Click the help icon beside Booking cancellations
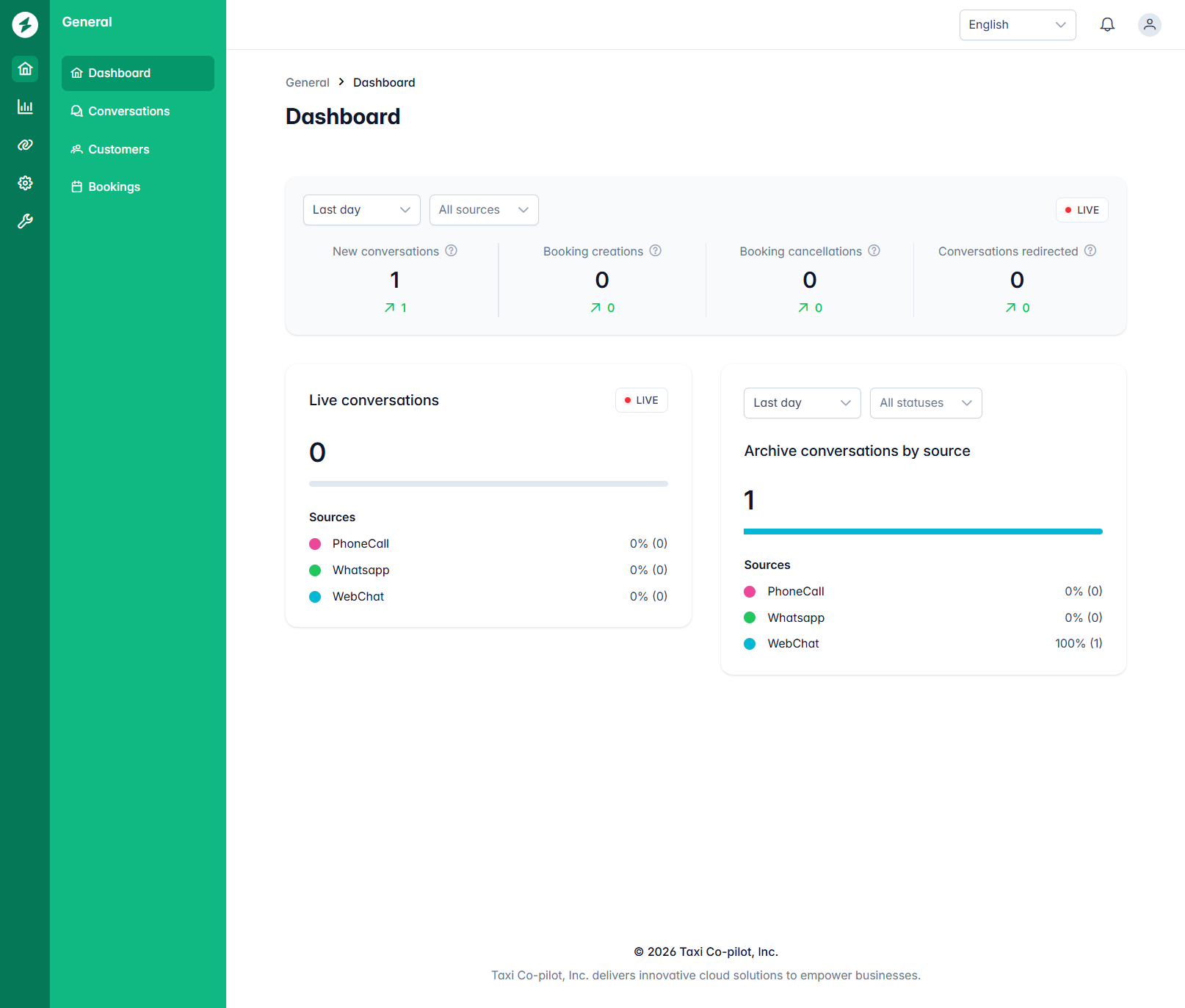The height and width of the screenshot is (1008, 1185). tap(874, 250)
